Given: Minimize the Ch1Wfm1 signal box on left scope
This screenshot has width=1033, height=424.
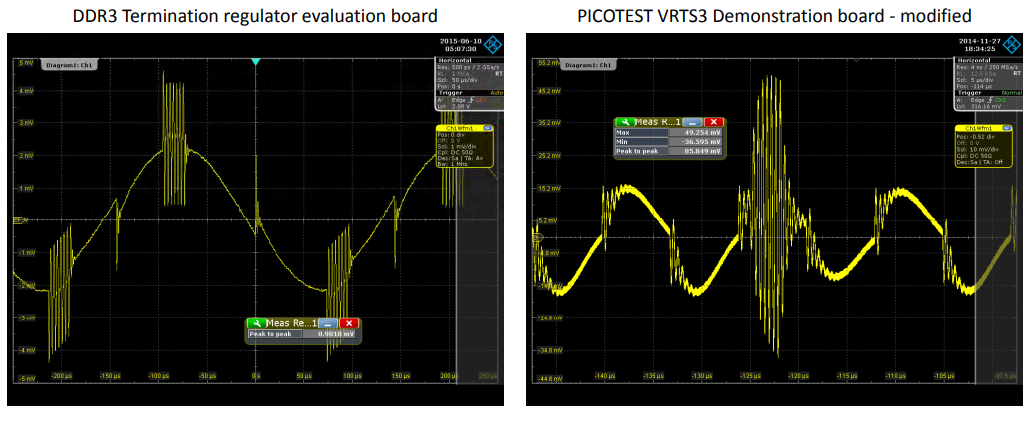Looking at the screenshot, I should [x=488, y=129].
